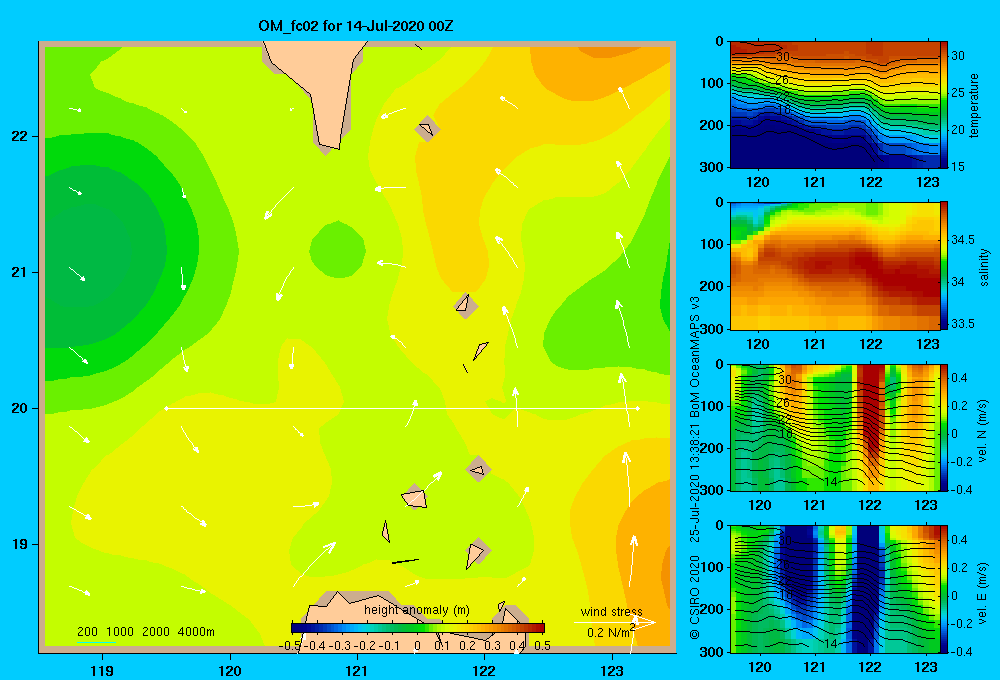Click longitude label 120 below main map

[x=230, y=671]
